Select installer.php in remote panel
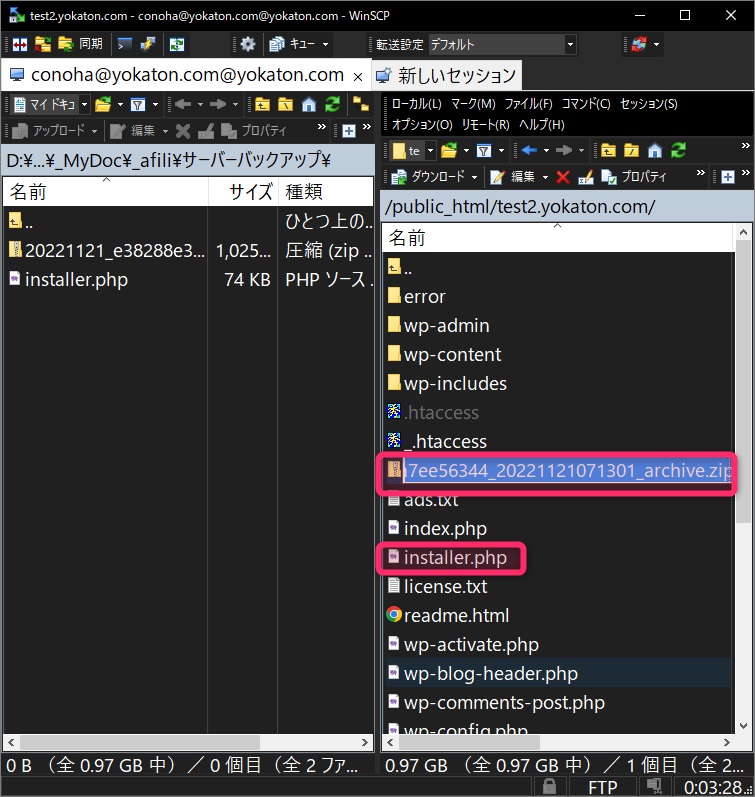The width and height of the screenshot is (755, 797). tap(454, 557)
